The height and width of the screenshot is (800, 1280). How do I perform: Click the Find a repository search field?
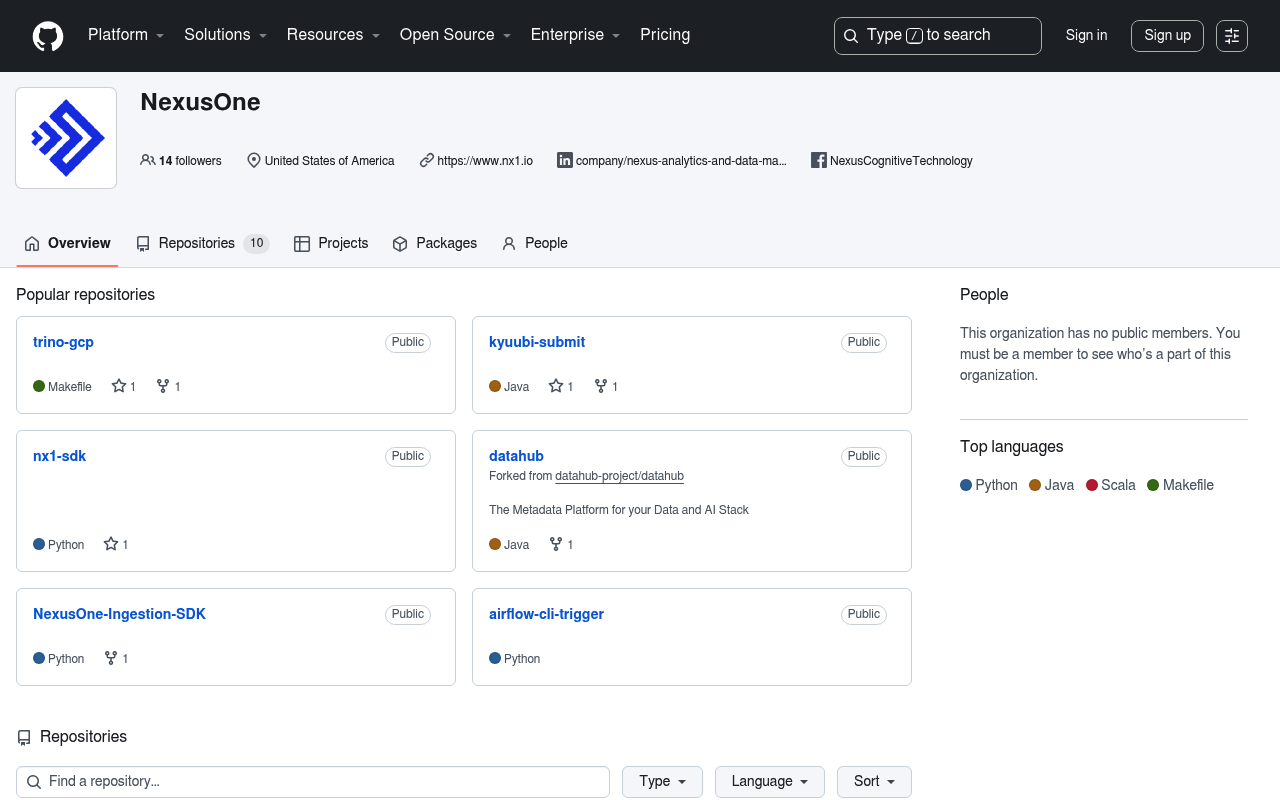(x=313, y=782)
